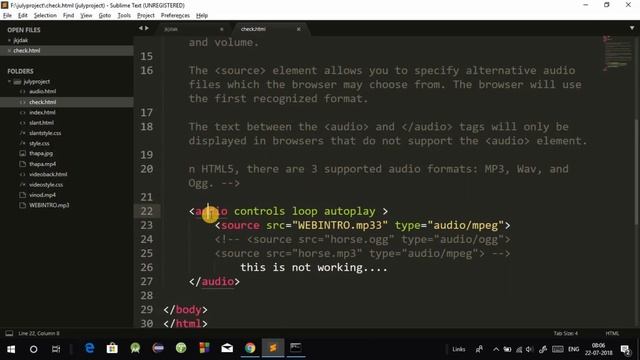Open videostyle.css from the sidebar
Viewport: 640px width, 360px height.
tap(46, 185)
